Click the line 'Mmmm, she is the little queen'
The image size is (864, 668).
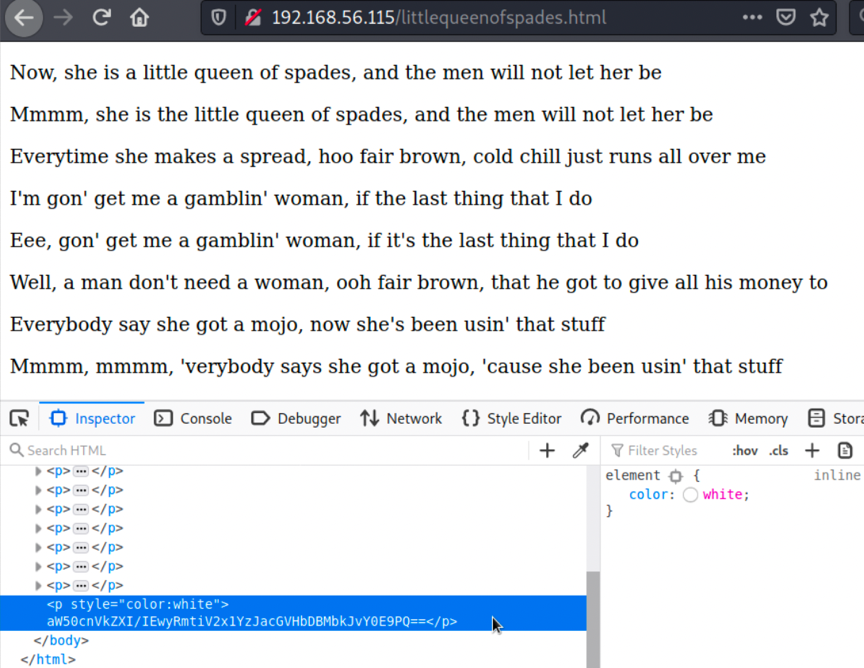click(361, 114)
